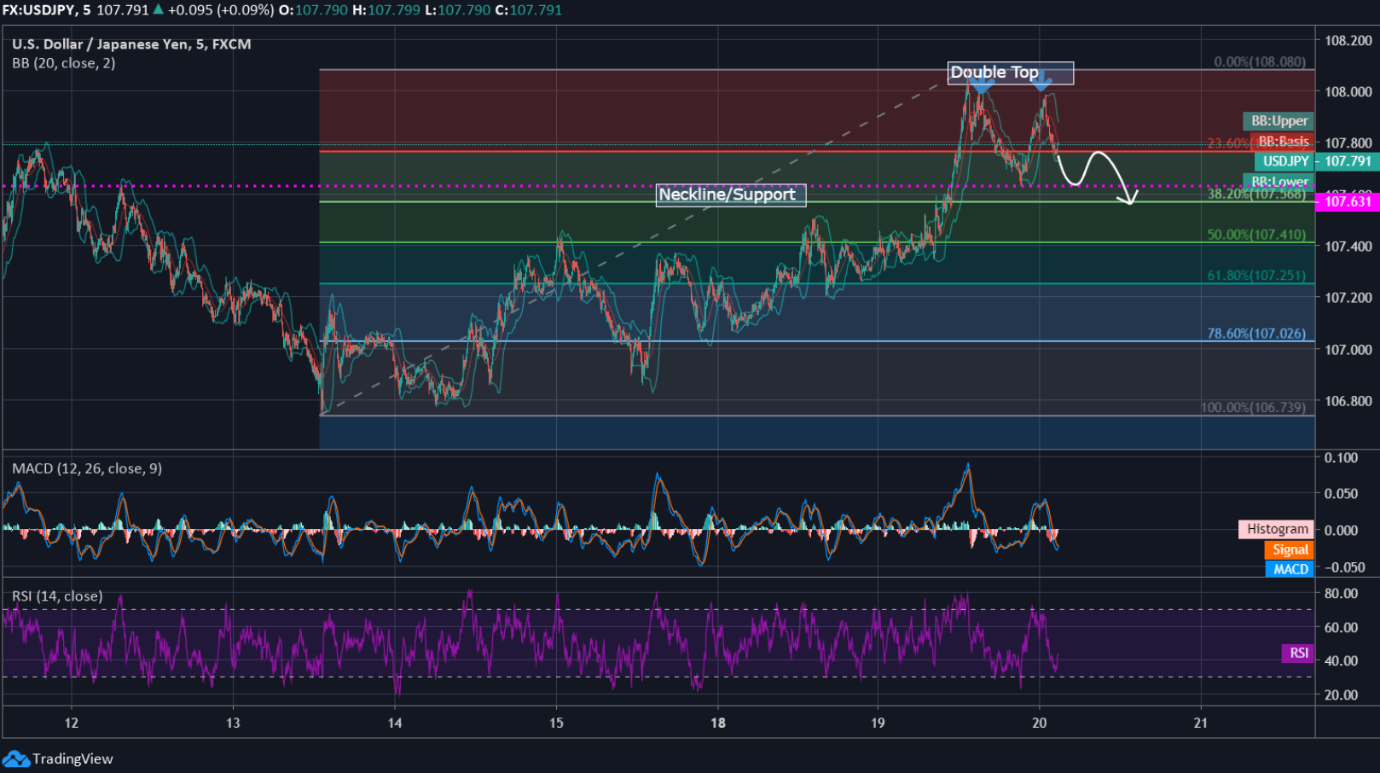The width and height of the screenshot is (1380, 773).
Task: Click the FX:USDJPY symbol title
Action: (x=45, y=11)
